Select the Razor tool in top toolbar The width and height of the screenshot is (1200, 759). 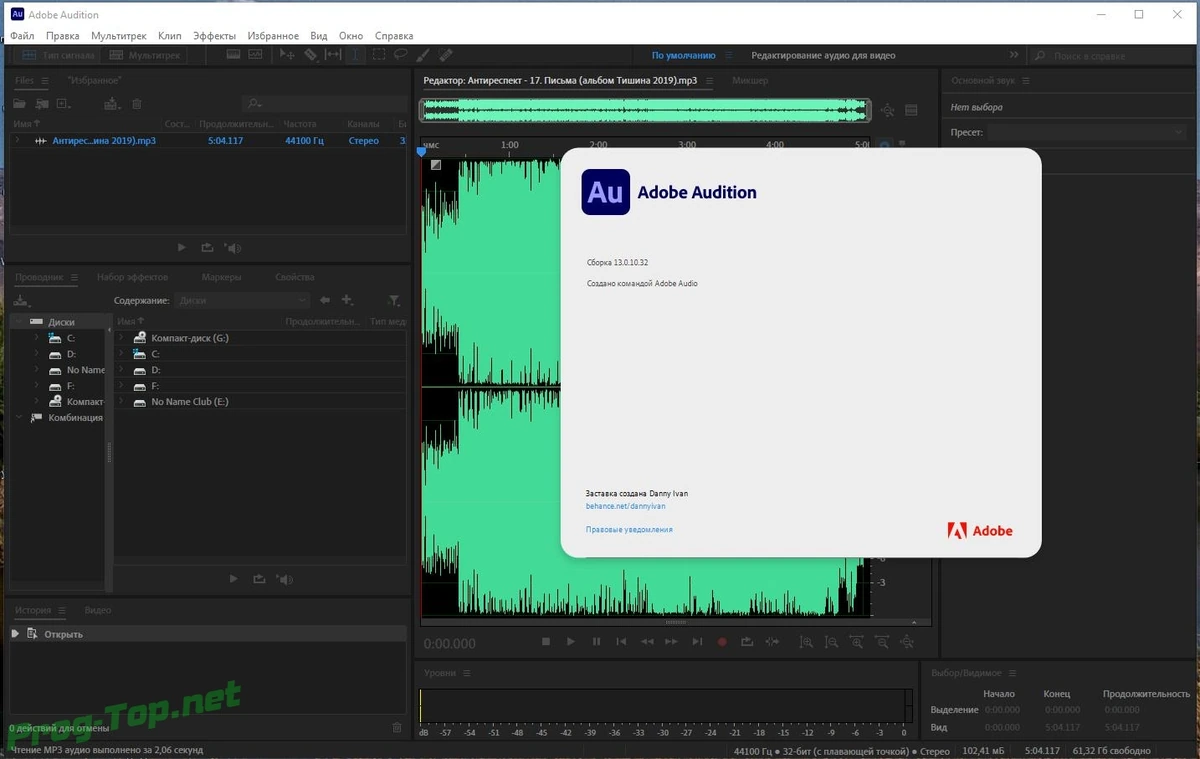click(x=311, y=55)
